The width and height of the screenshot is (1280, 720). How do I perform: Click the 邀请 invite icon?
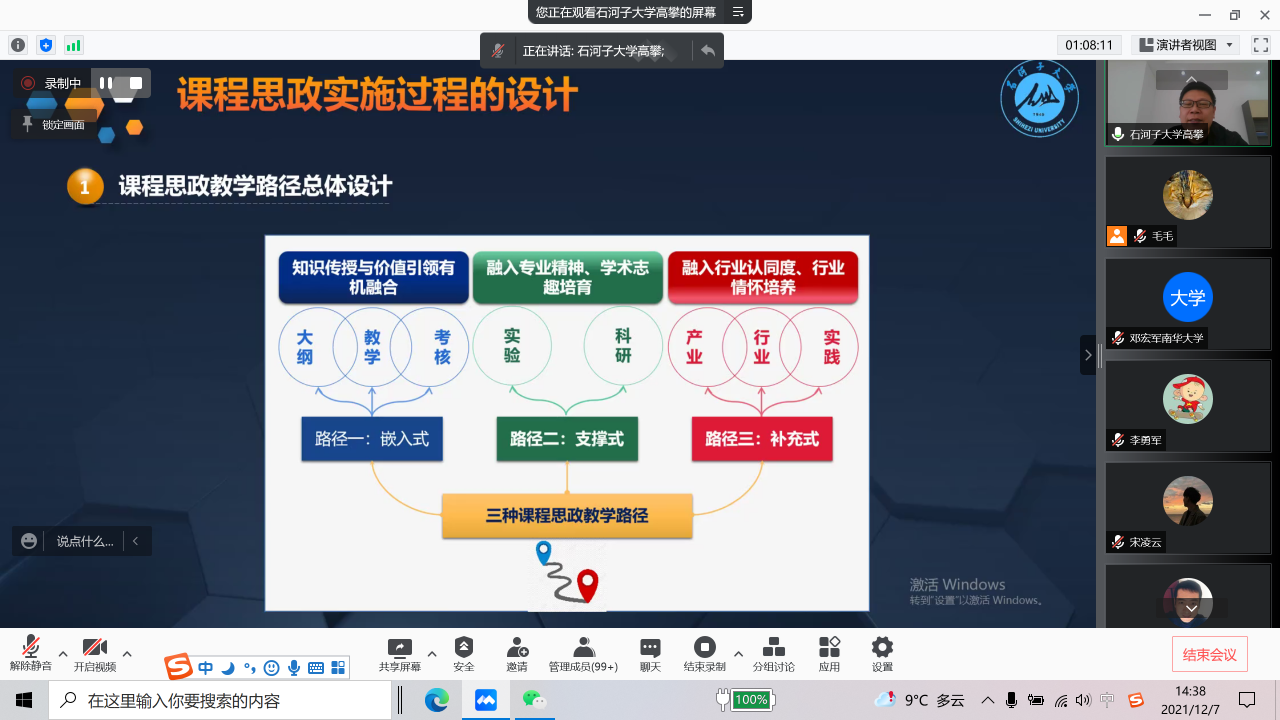pos(517,654)
